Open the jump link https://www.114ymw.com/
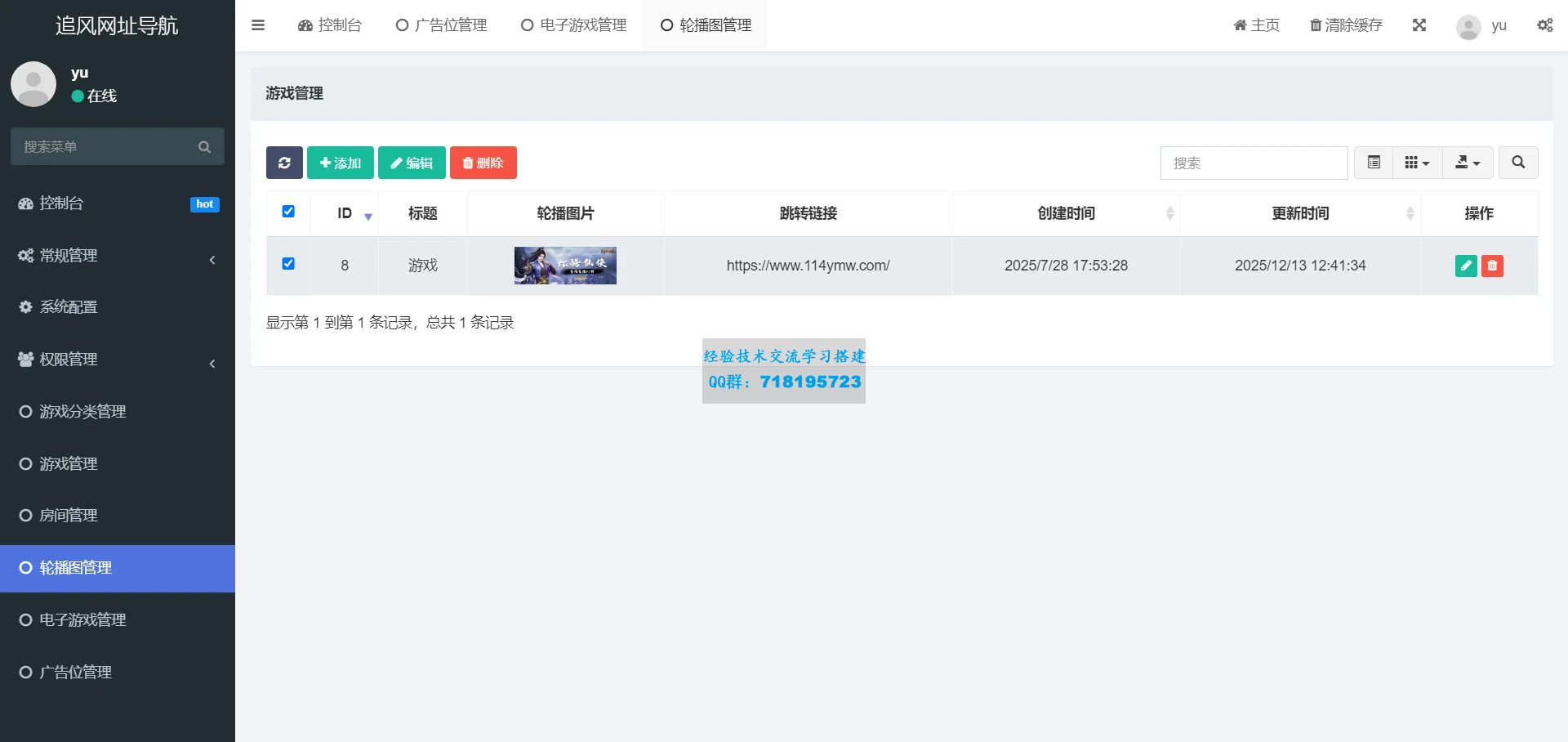 [808, 266]
